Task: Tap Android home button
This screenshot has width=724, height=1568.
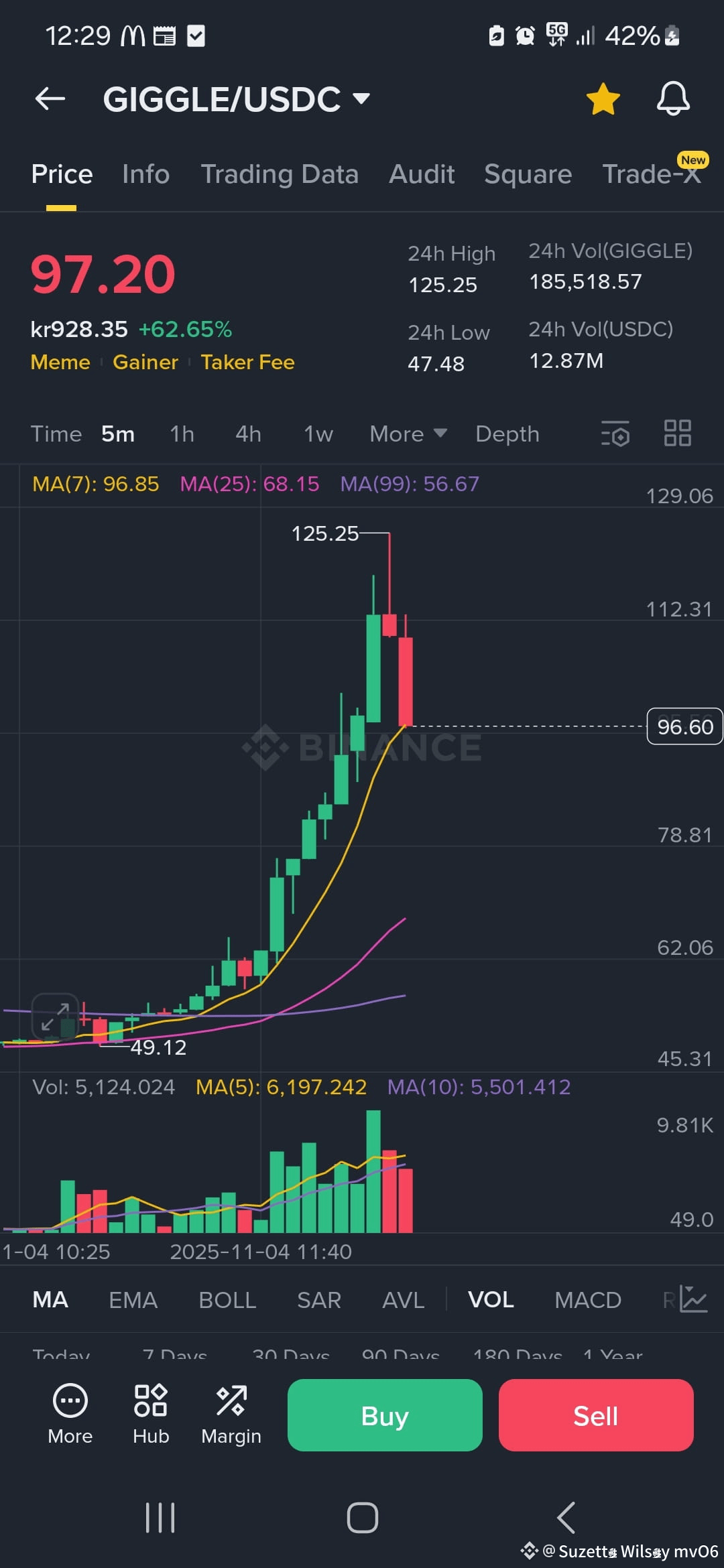Action: click(363, 1518)
